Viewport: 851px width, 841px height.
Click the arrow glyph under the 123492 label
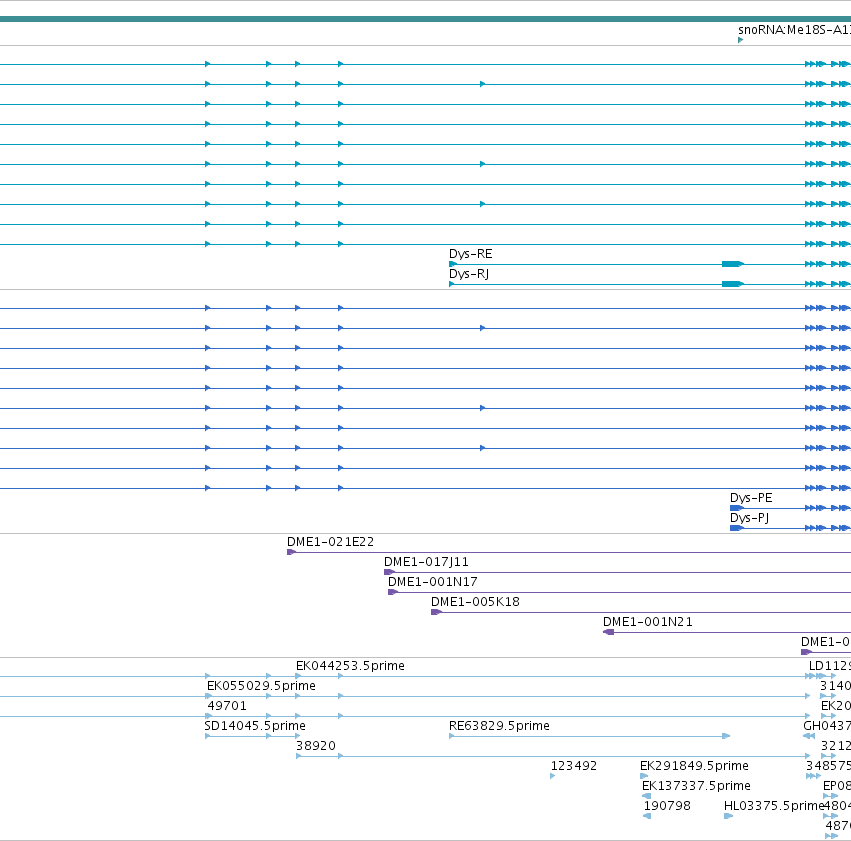[552, 776]
